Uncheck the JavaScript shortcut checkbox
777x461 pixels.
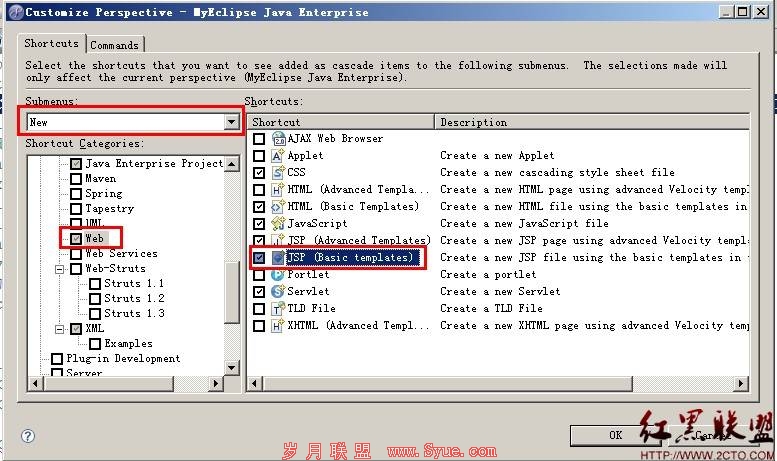(x=259, y=224)
